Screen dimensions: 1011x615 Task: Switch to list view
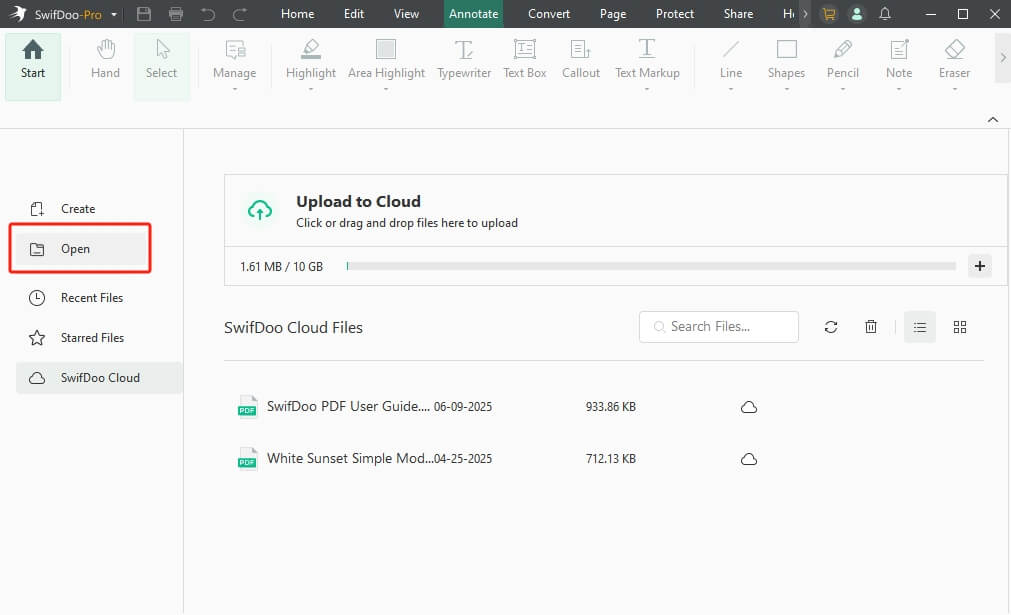920,327
